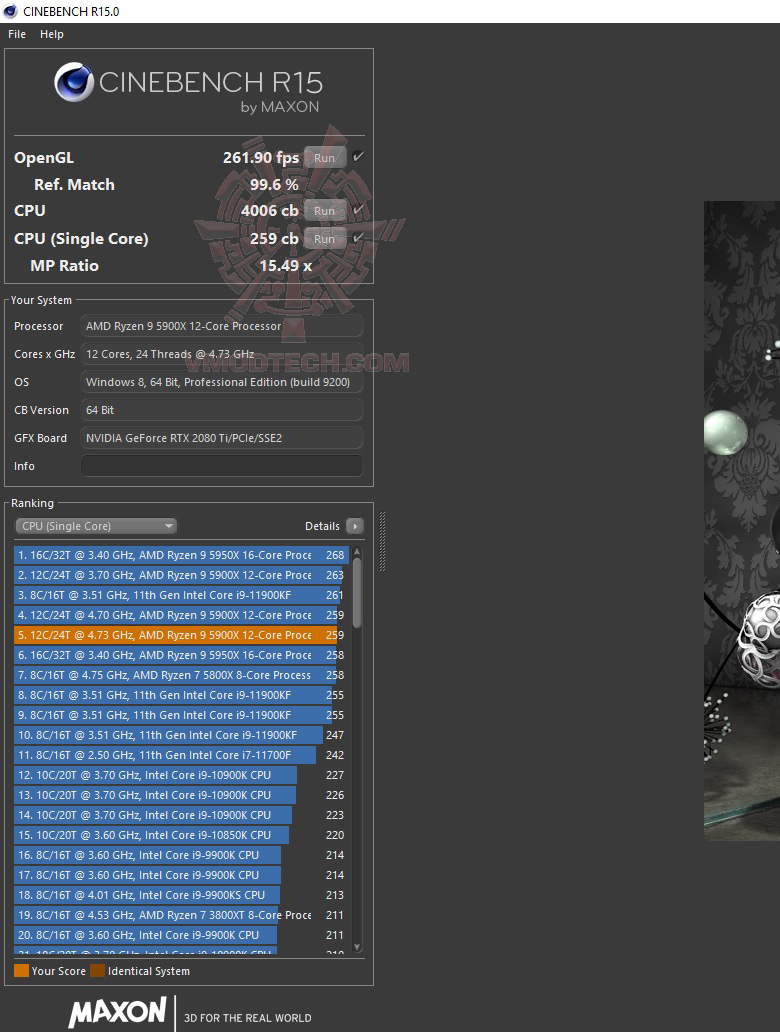Click the OS field showing Windows 8
Screen dimensions: 780x1032
pyautogui.click(x=221, y=382)
